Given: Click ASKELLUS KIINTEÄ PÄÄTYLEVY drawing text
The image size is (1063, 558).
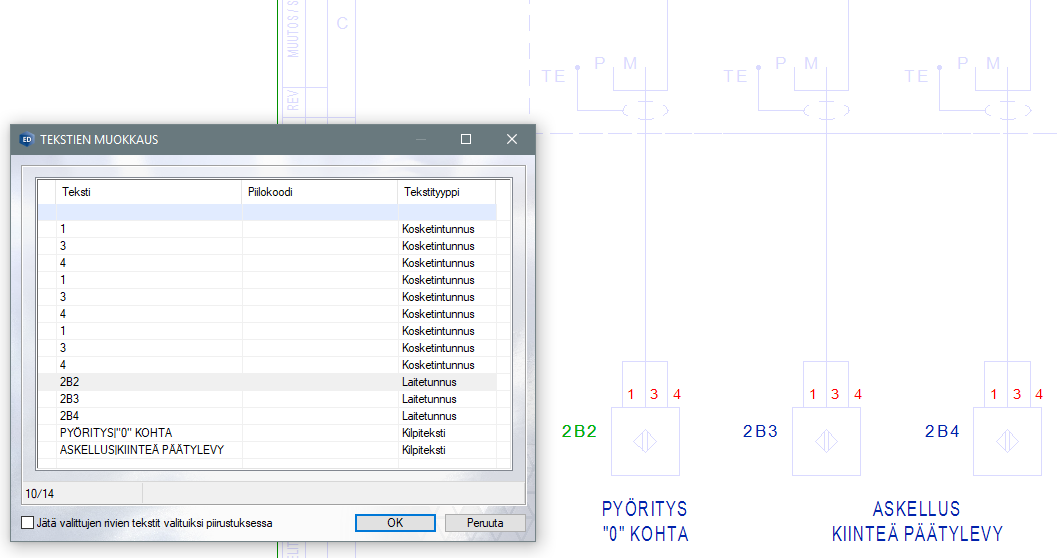Looking at the screenshot, I should click(x=916, y=521).
